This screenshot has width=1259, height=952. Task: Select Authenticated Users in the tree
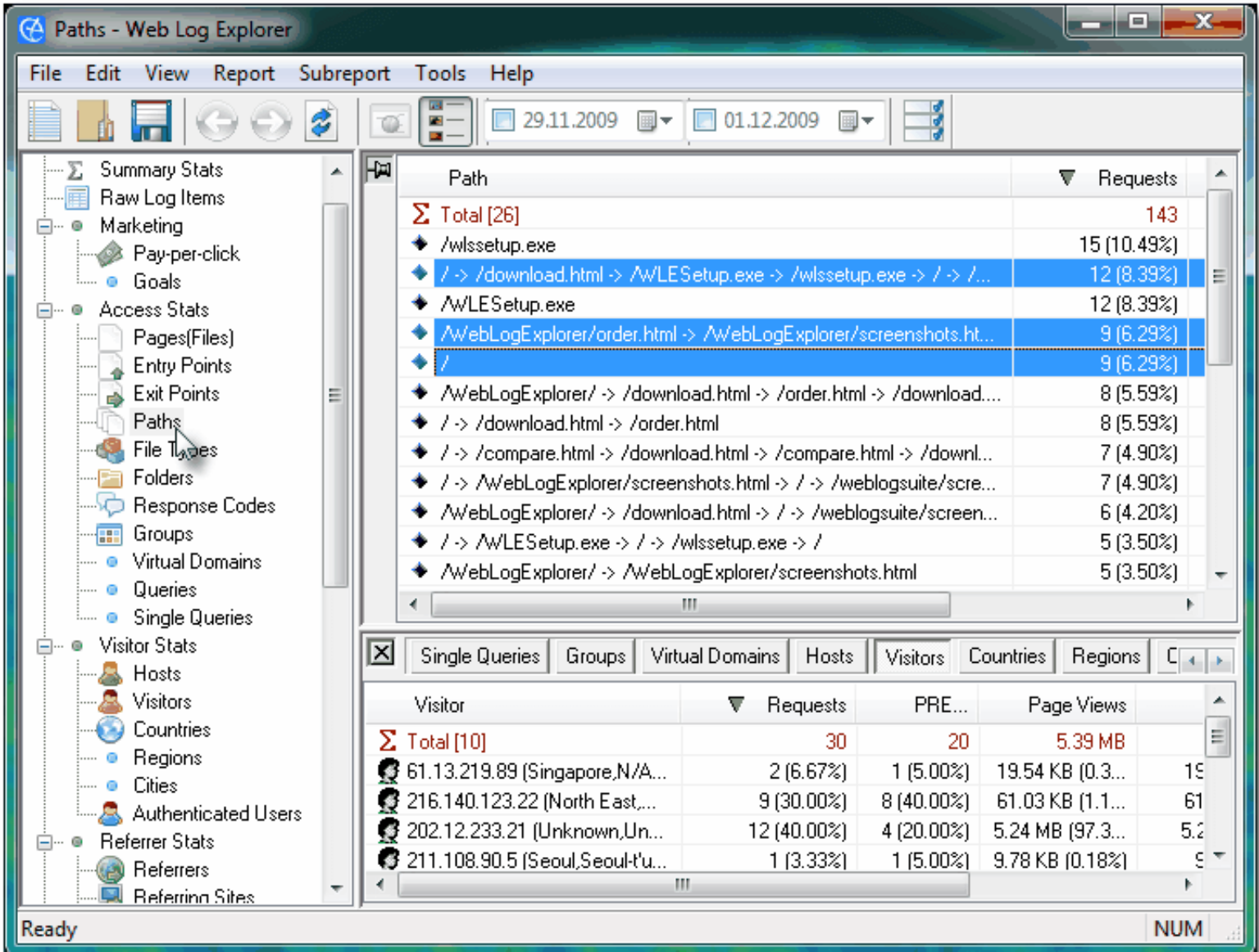(216, 814)
